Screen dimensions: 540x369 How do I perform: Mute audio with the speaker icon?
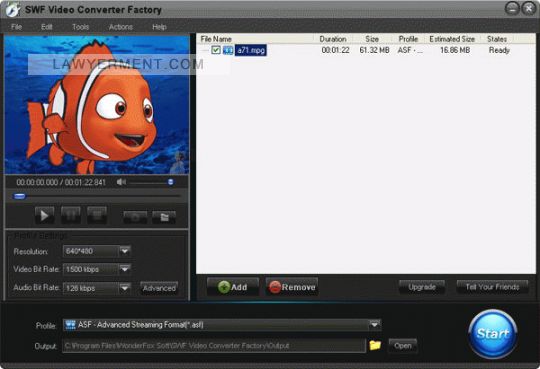tap(121, 182)
